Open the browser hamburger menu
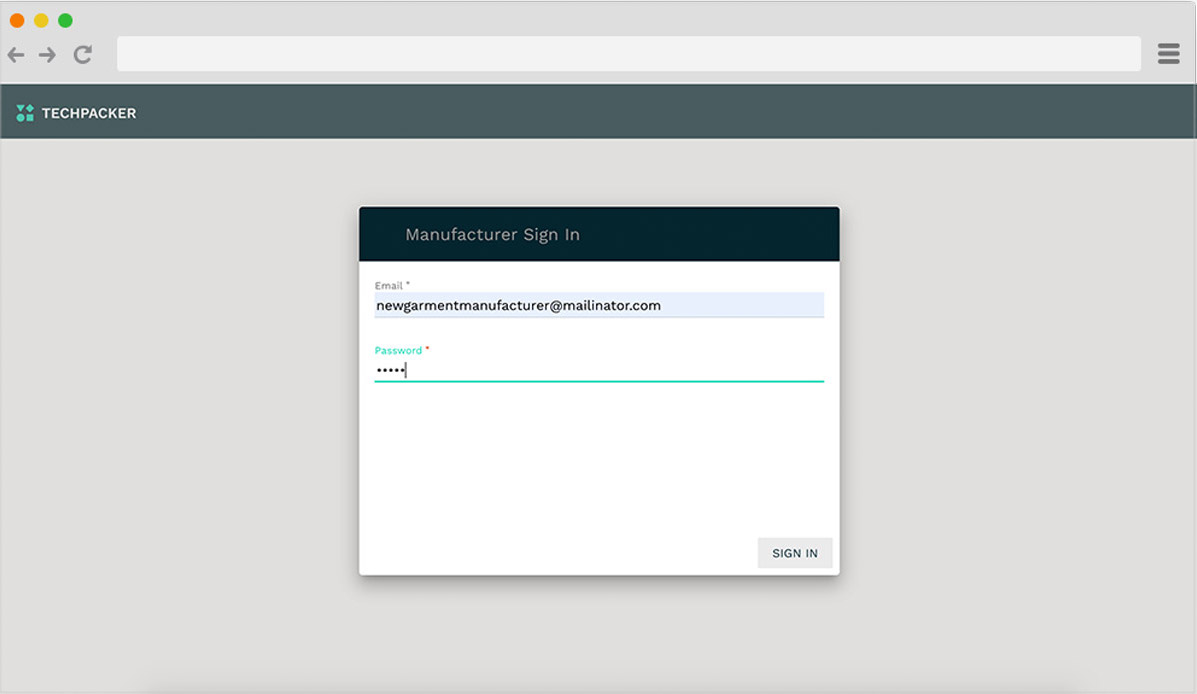The height and width of the screenshot is (694, 1197). [x=1168, y=53]
